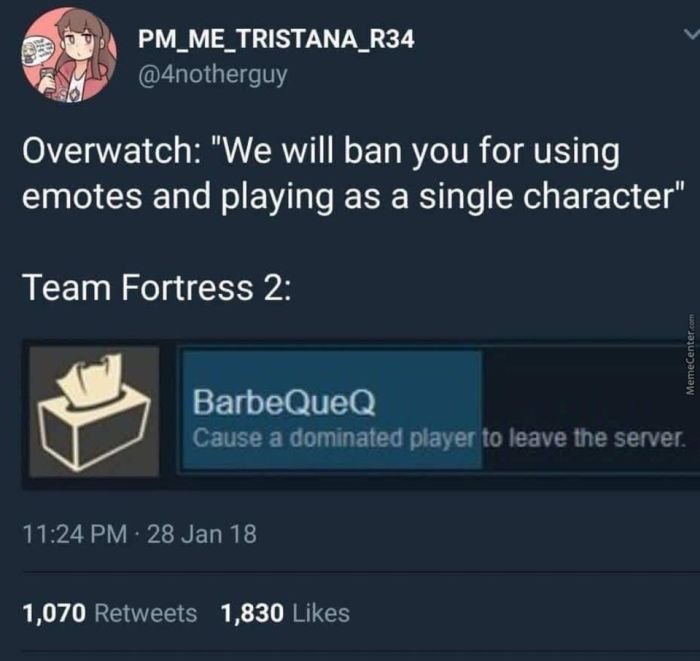Screen dimensions: 700x661
Task: Click the tissue box achievement icon
Action: (x=94, y=412)
